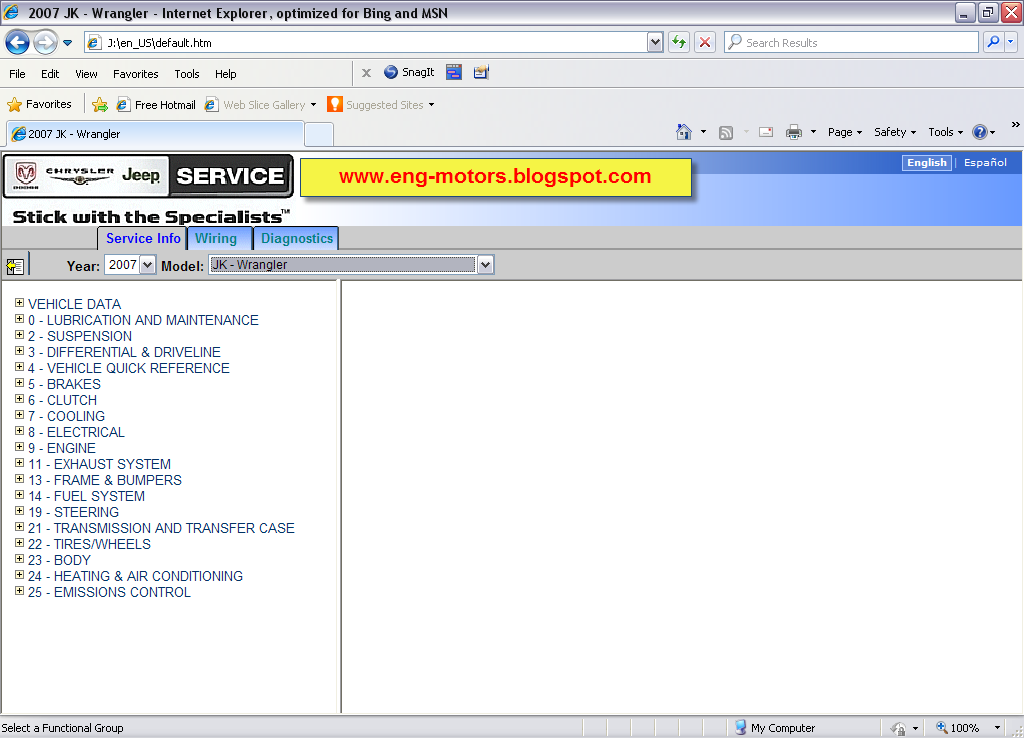Screen dimensions: 1024x738
Task: Open 2 - SUSPENSION tree item
Action: pos(80,336)
